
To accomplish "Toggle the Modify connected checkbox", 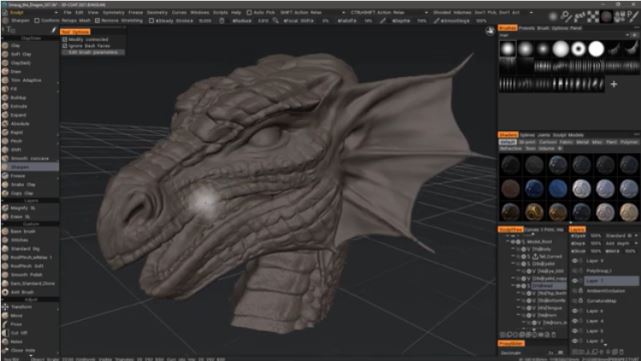I will tap(65, 40).
